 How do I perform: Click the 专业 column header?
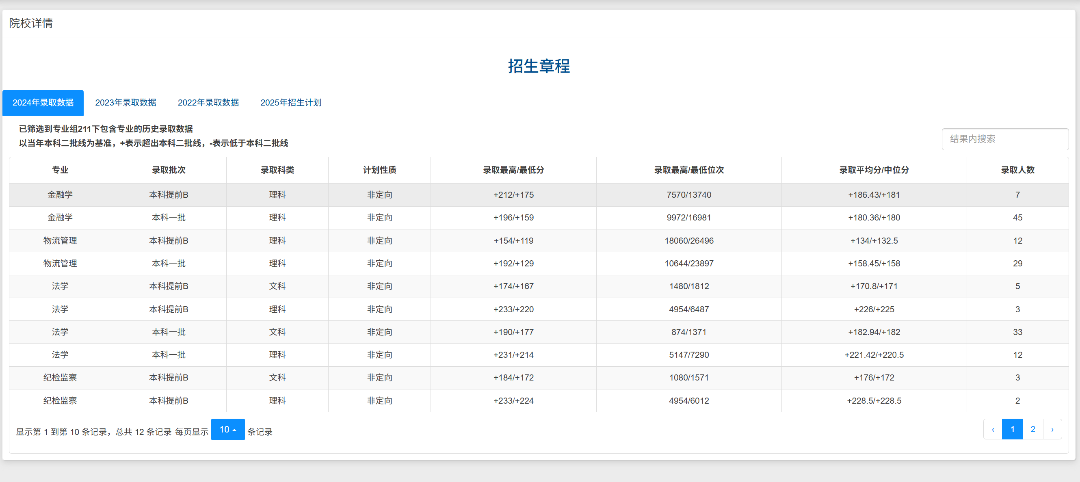click(x=60, y=170)
